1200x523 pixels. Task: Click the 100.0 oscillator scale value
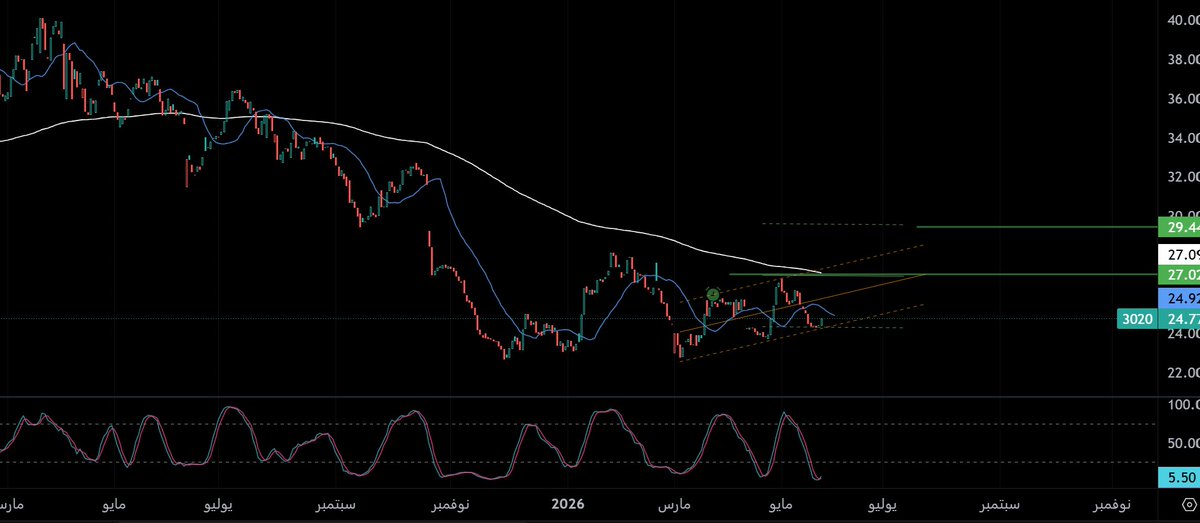click(x=1181, y=406)
